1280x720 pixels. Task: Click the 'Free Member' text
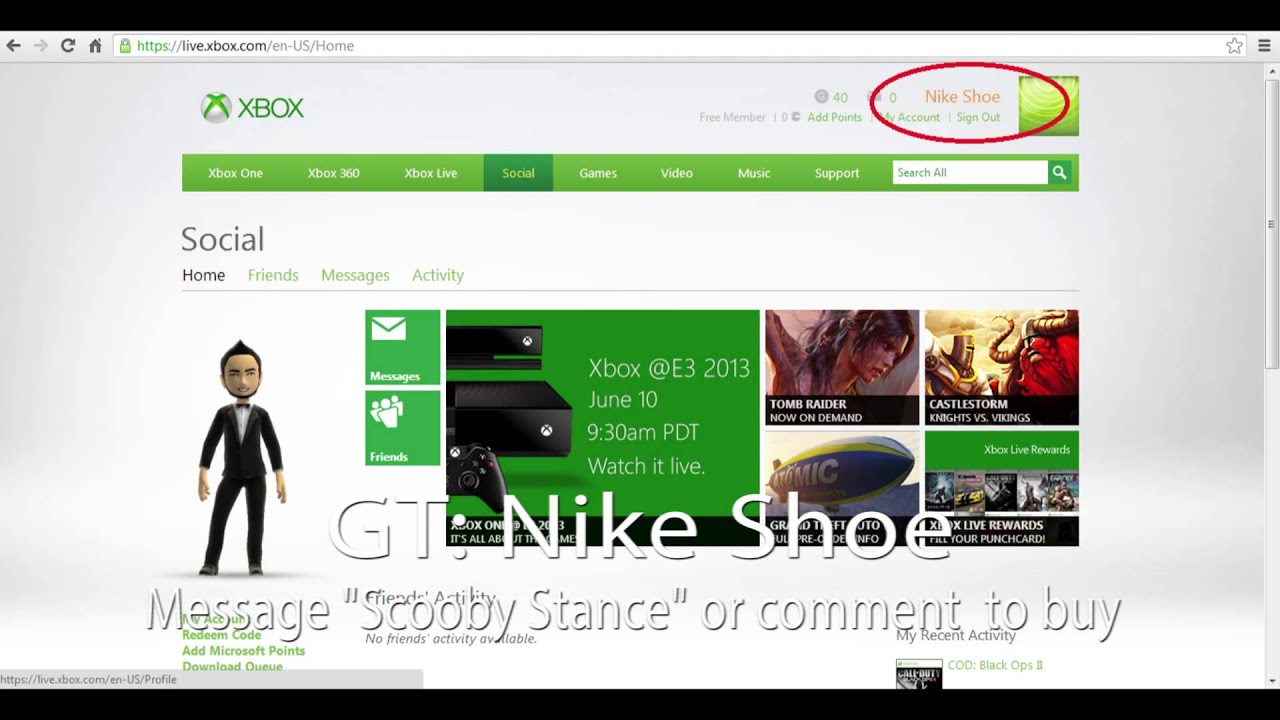click(732, 117)
